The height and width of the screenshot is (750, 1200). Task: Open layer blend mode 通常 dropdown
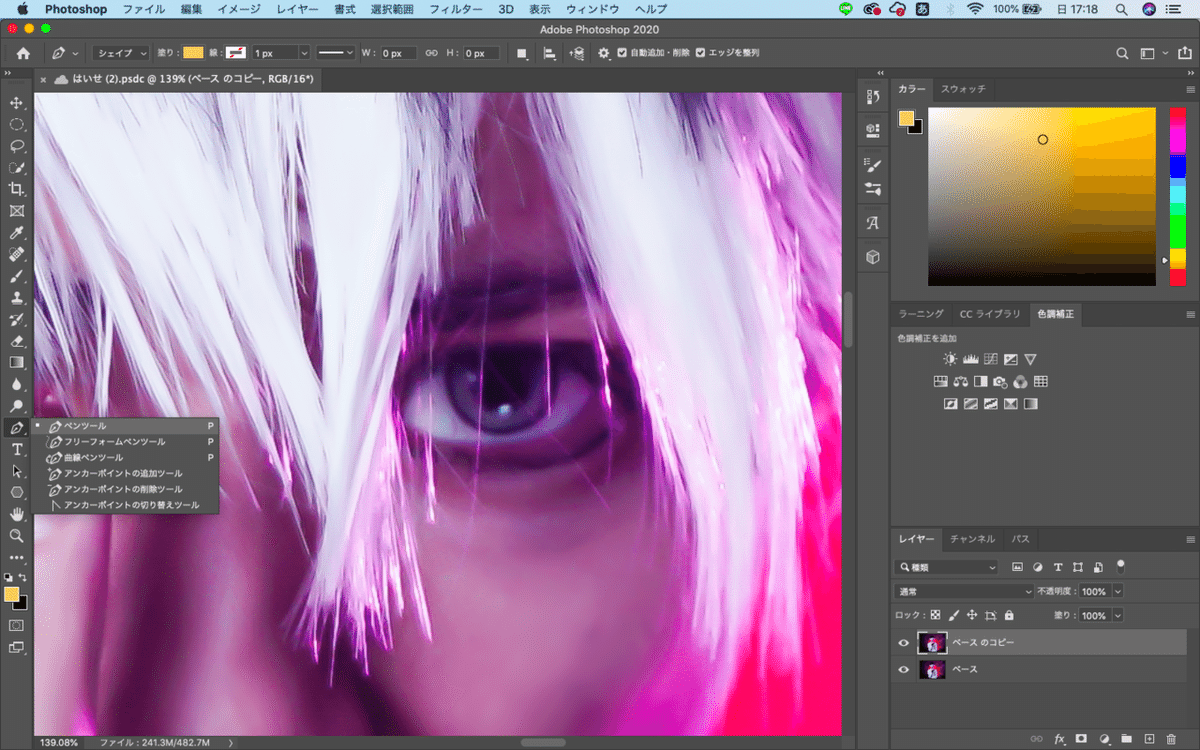(964, 591)
